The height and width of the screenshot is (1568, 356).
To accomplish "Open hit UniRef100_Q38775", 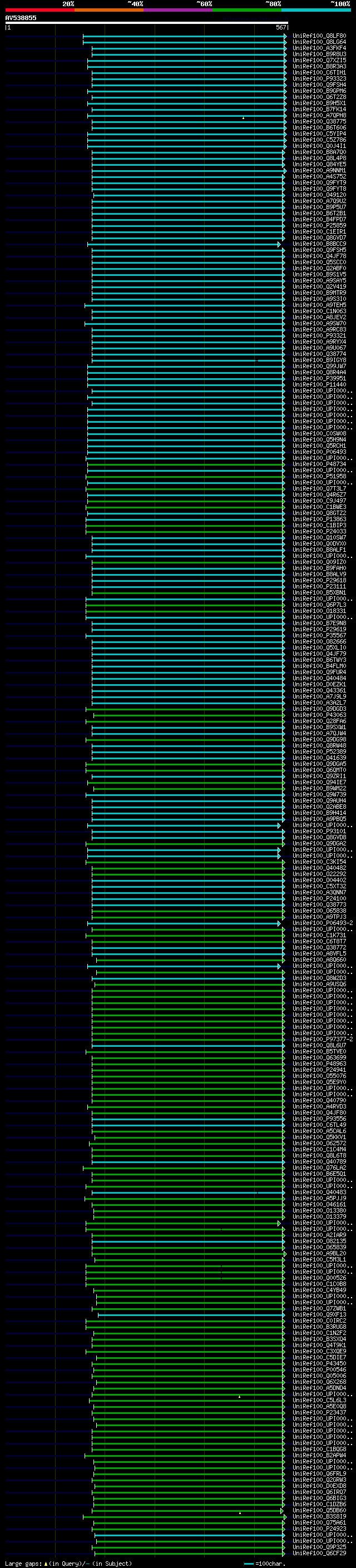I will pyautogui.click(x=319, y=122).
